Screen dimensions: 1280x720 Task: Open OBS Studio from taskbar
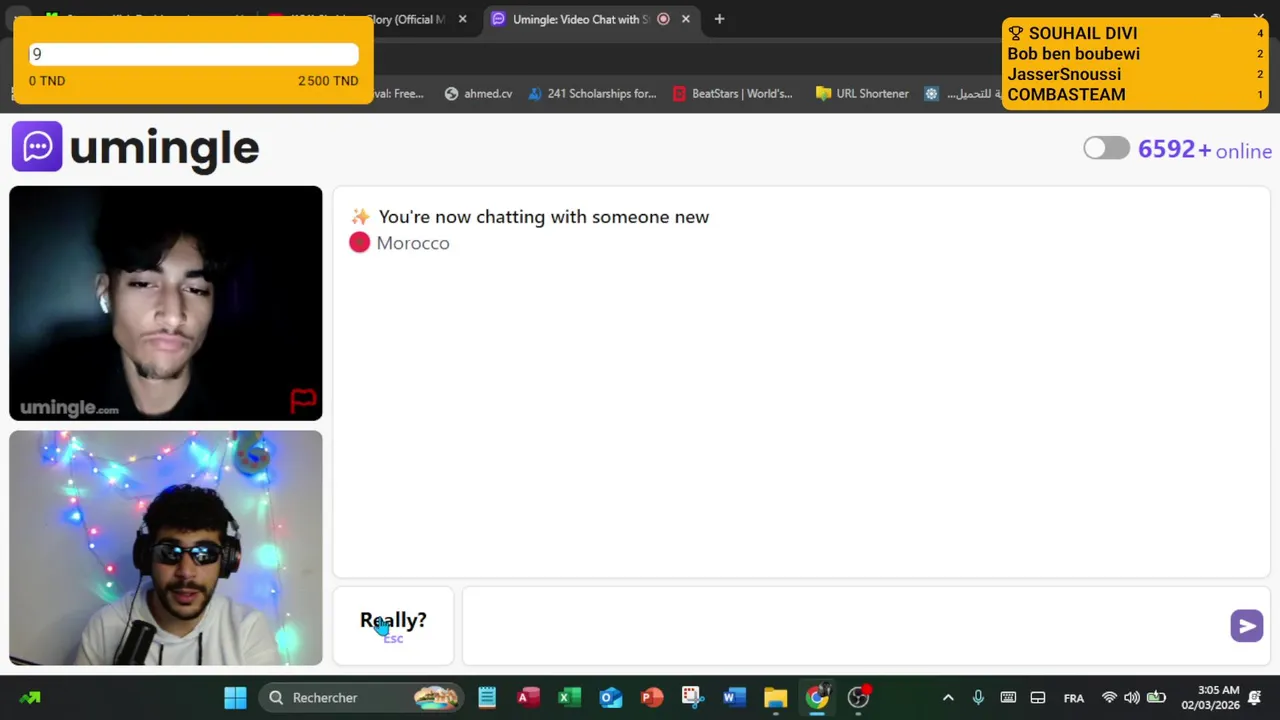pos(858,698)
